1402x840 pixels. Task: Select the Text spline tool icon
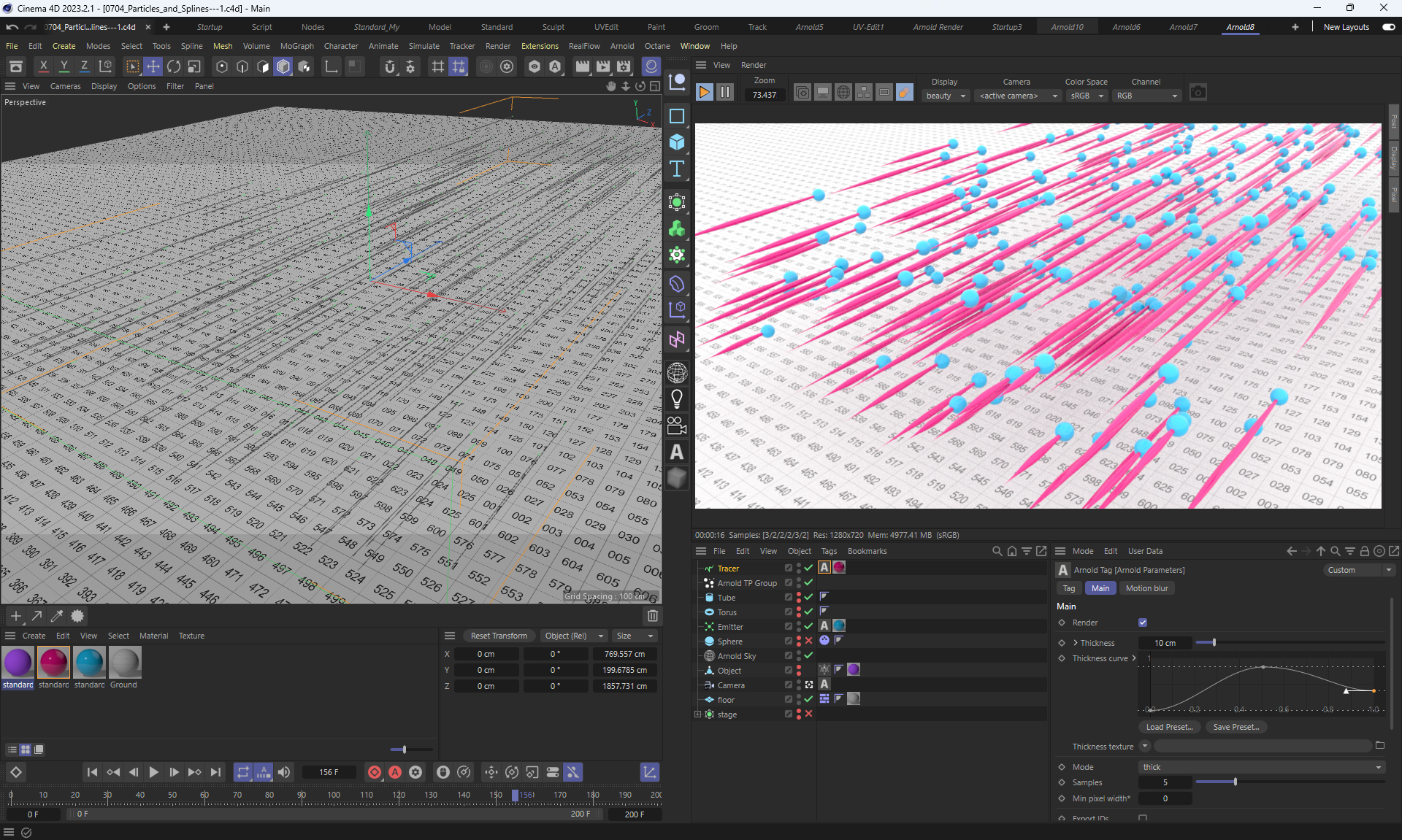coord(677,169)
